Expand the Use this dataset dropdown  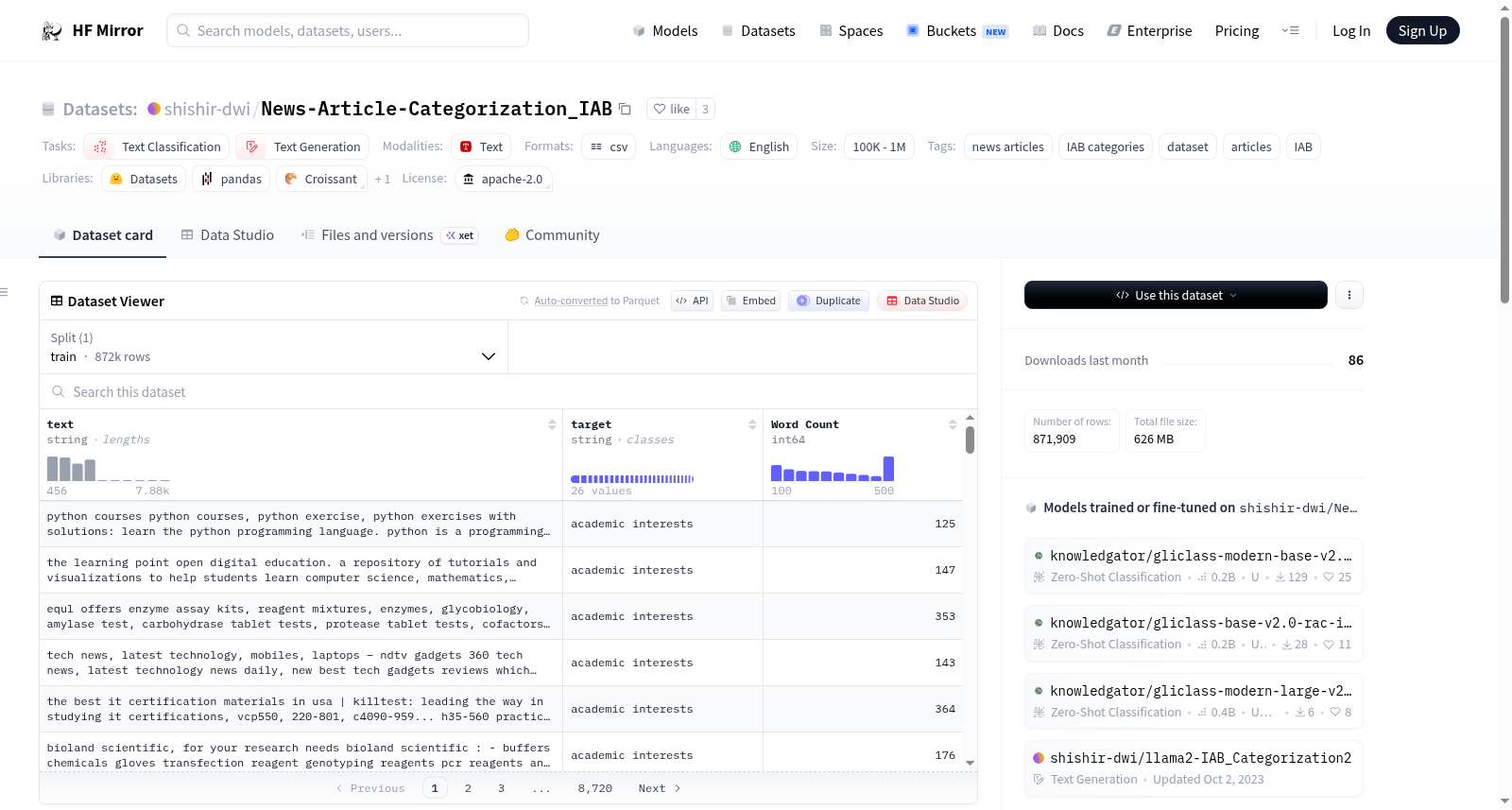click(x=1176, y=295)
